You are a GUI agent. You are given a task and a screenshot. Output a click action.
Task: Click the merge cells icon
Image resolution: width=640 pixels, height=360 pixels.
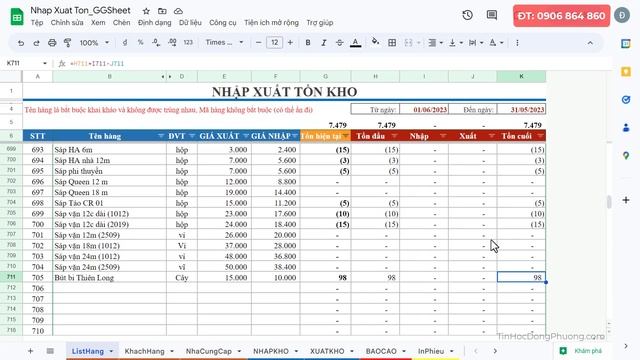408,42
